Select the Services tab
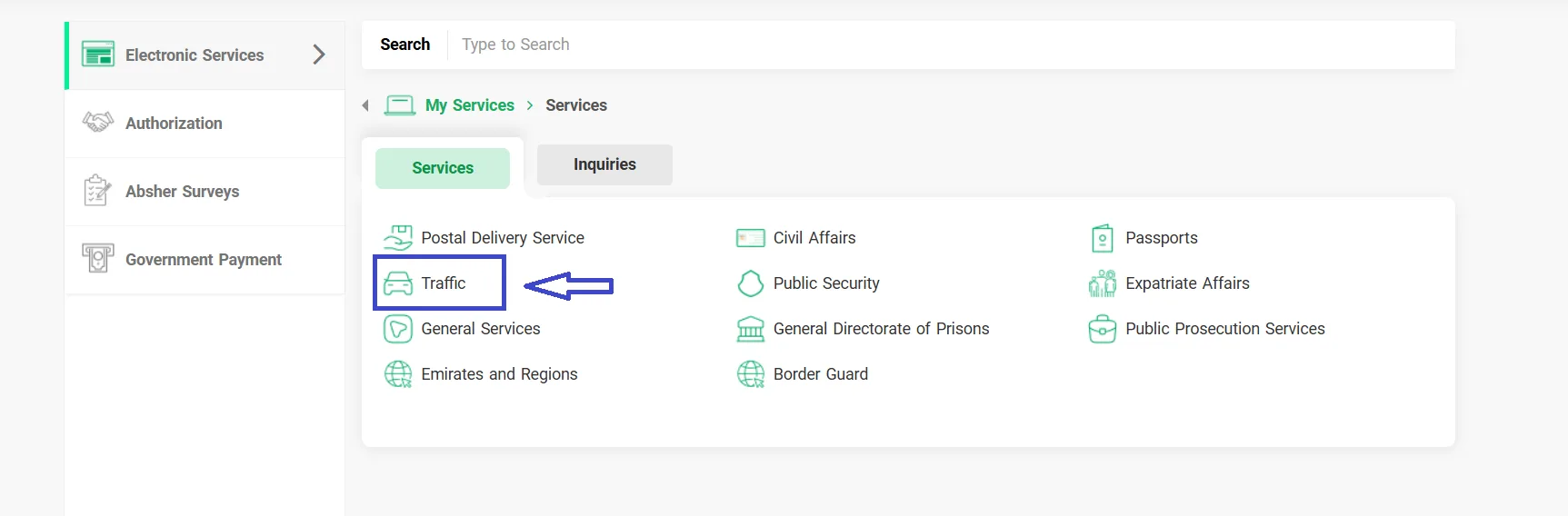Screen dimensions: 1568x516 pos(443,168)
